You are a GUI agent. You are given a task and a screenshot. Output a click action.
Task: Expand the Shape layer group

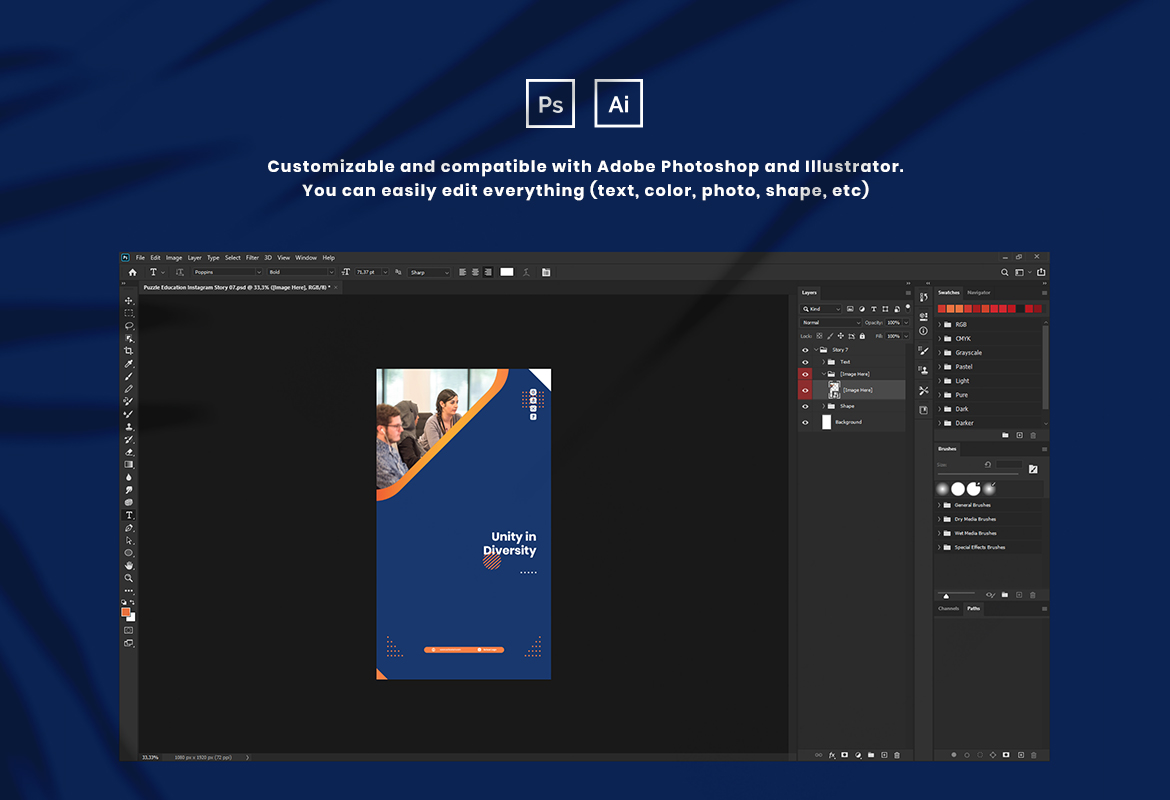(824, 407)
